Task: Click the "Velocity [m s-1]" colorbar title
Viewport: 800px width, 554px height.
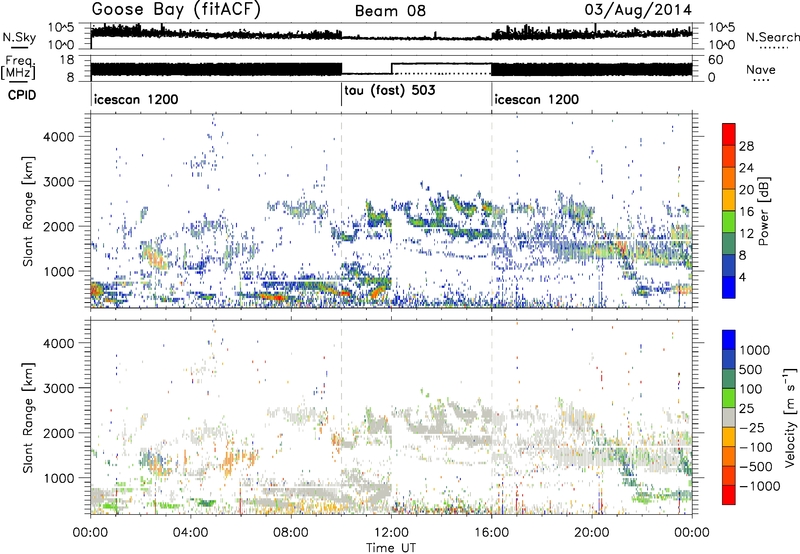Action: [790, 417]
